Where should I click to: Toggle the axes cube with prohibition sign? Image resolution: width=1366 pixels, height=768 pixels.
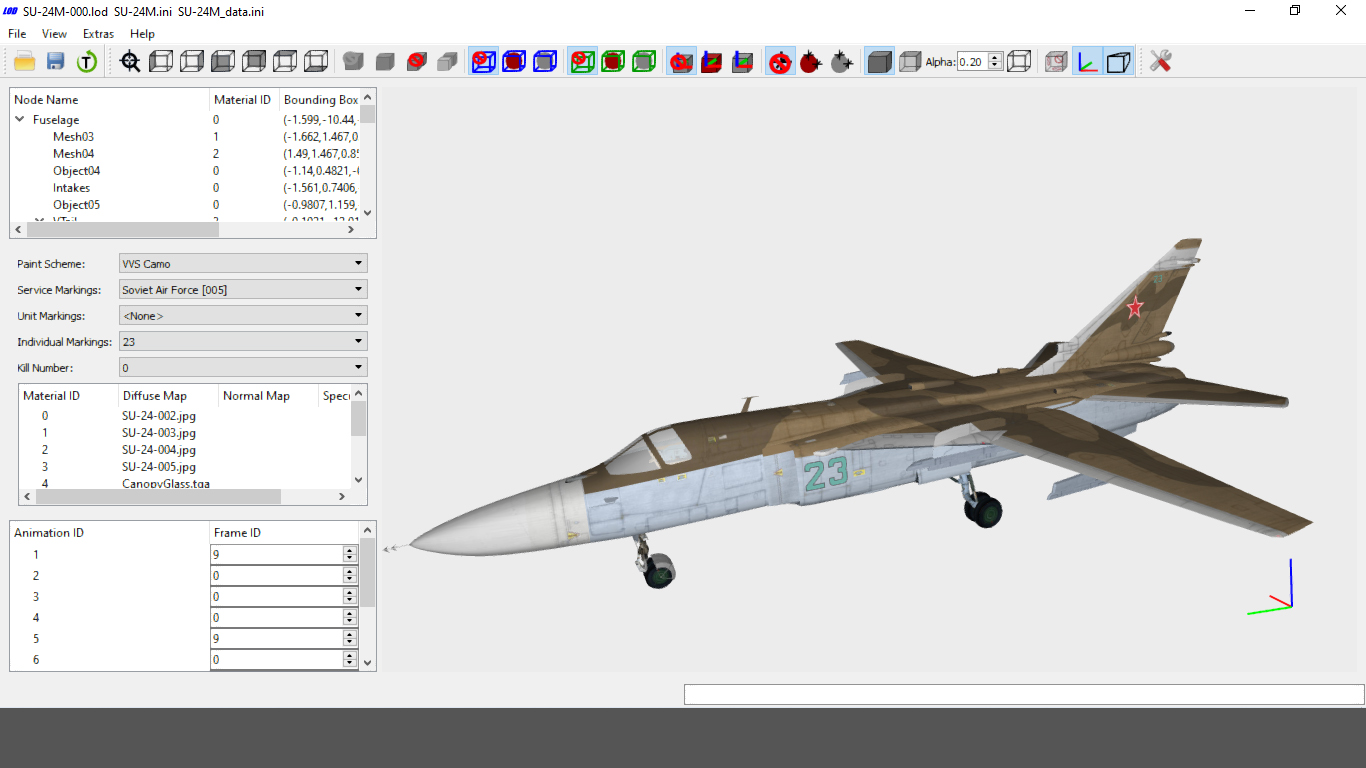tap(681, 62)
